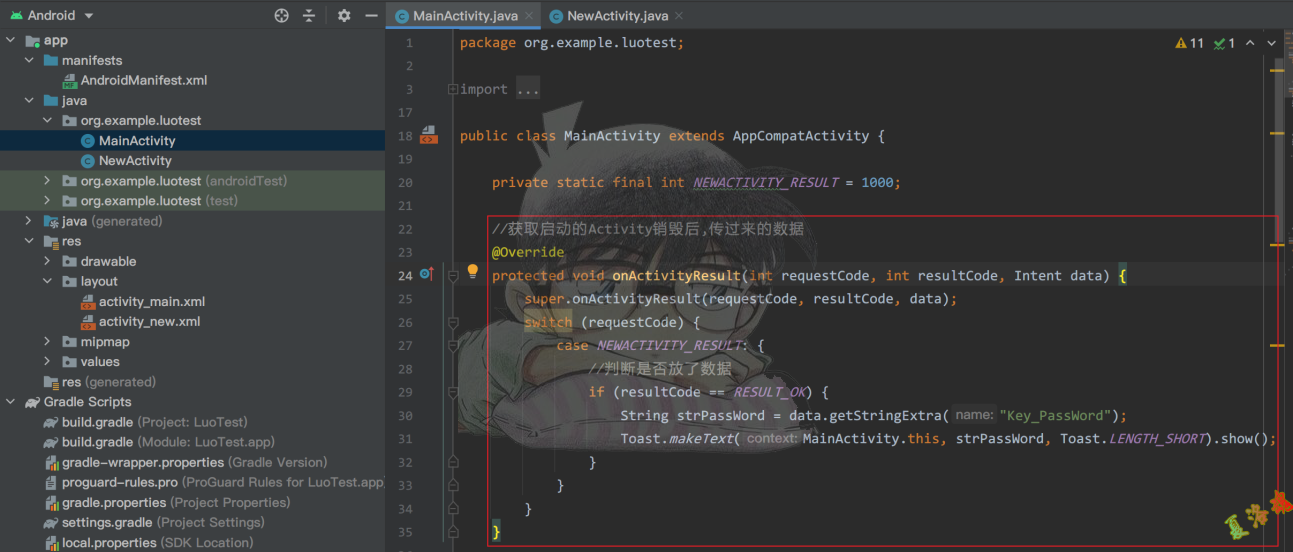This screenshot has width=1293, height=552.
Task: Collapse the Gradle Scripts node
Action: (x=11, y=401)
